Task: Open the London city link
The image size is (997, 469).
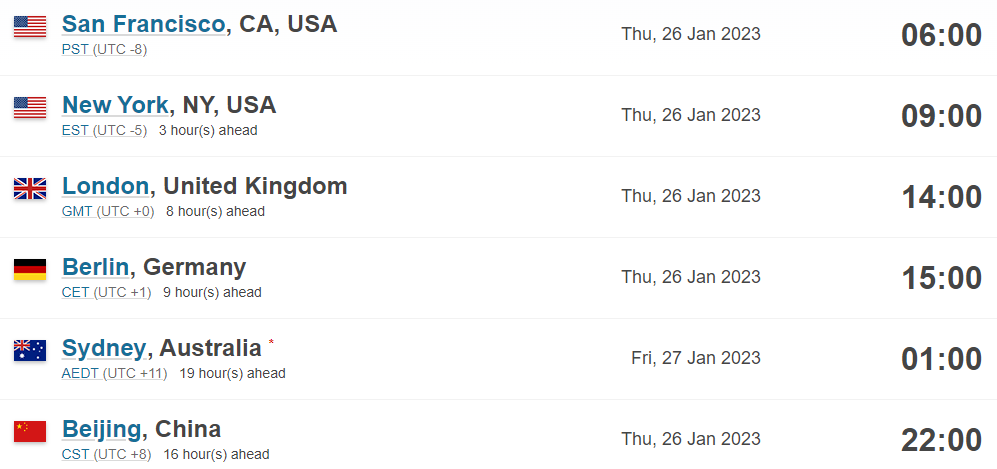Action: [106, 186]
